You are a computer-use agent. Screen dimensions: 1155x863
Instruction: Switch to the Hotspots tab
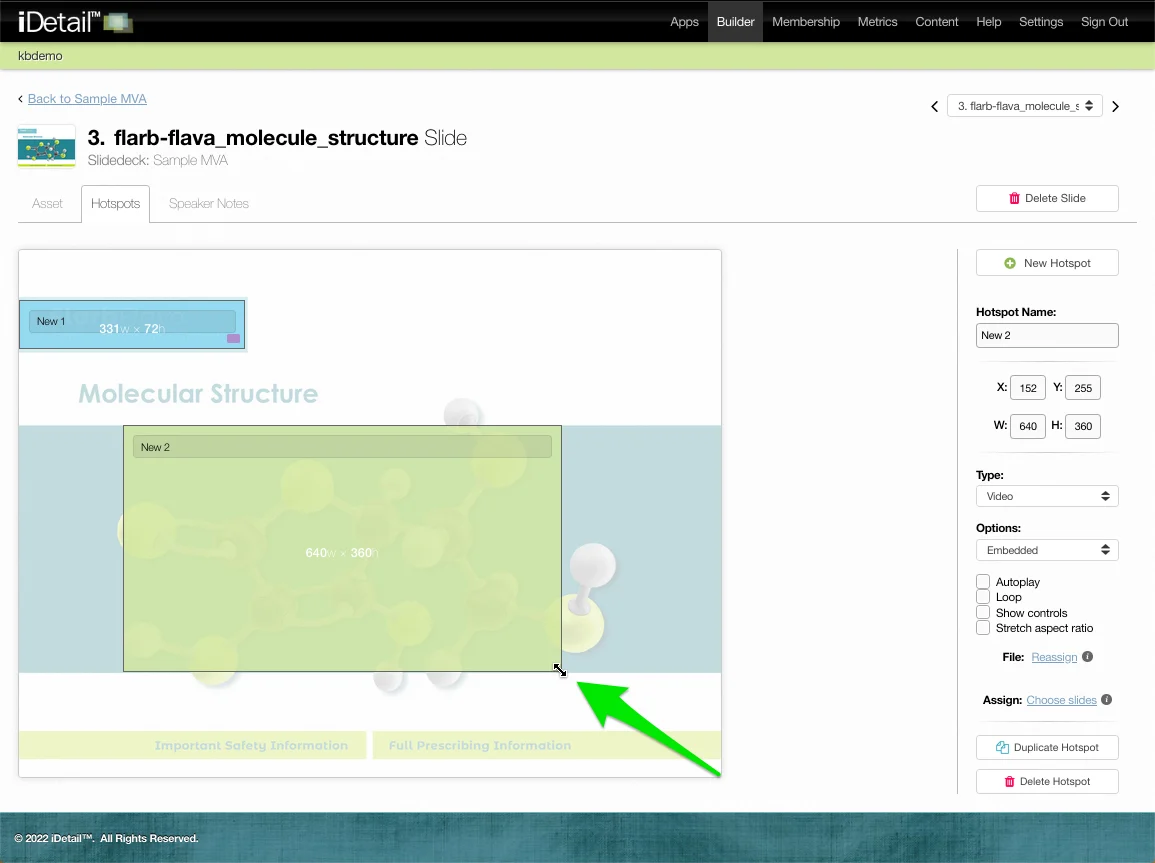[116, 203]
